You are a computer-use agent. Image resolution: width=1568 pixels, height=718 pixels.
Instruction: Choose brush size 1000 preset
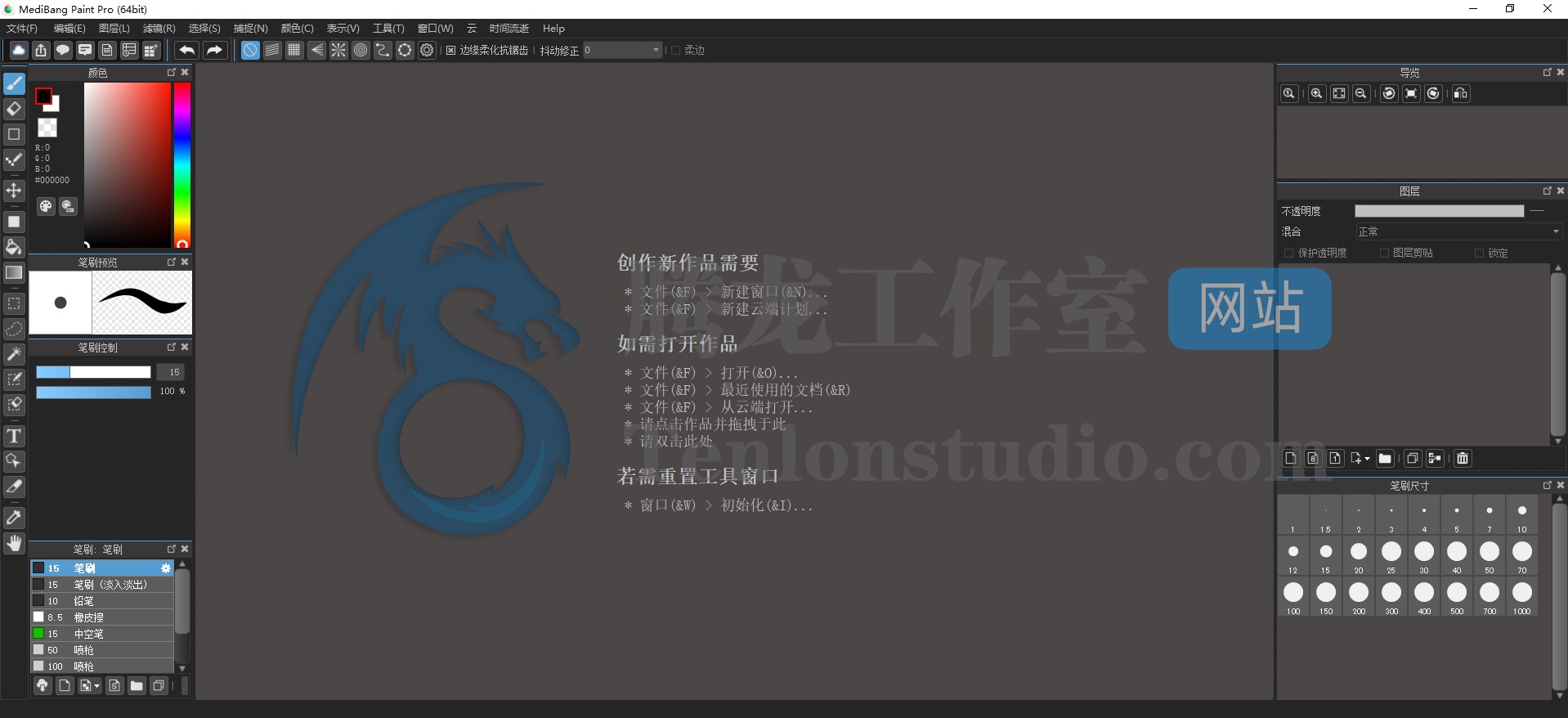coord(1522,597)
